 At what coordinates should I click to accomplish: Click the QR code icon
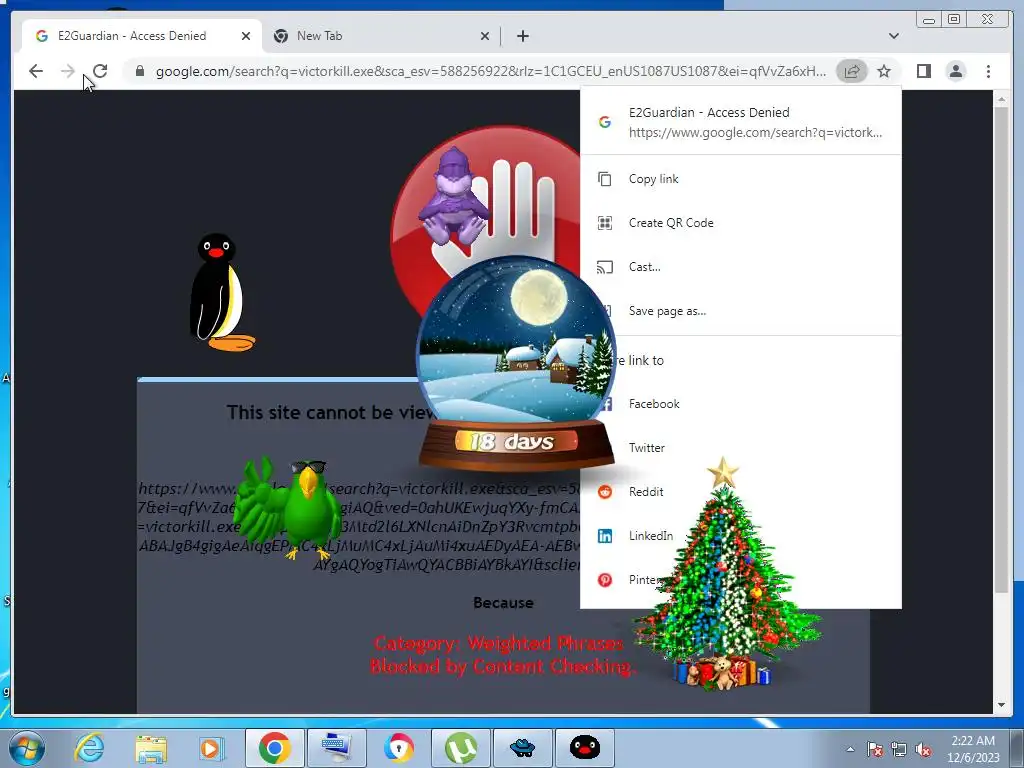coord(605,223)
